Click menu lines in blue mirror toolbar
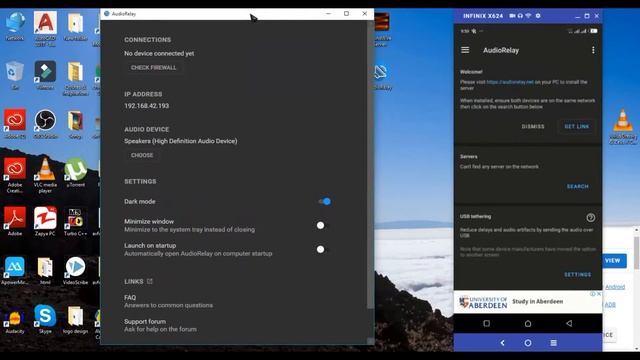The height and width of the screenshot is (360, 640). point(553,343)
